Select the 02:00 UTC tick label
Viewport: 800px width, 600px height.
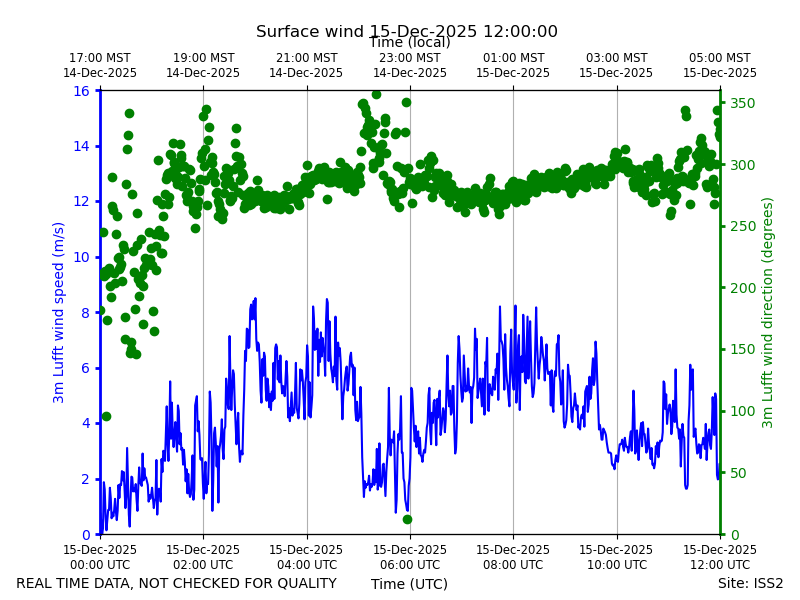click(203, 557)
